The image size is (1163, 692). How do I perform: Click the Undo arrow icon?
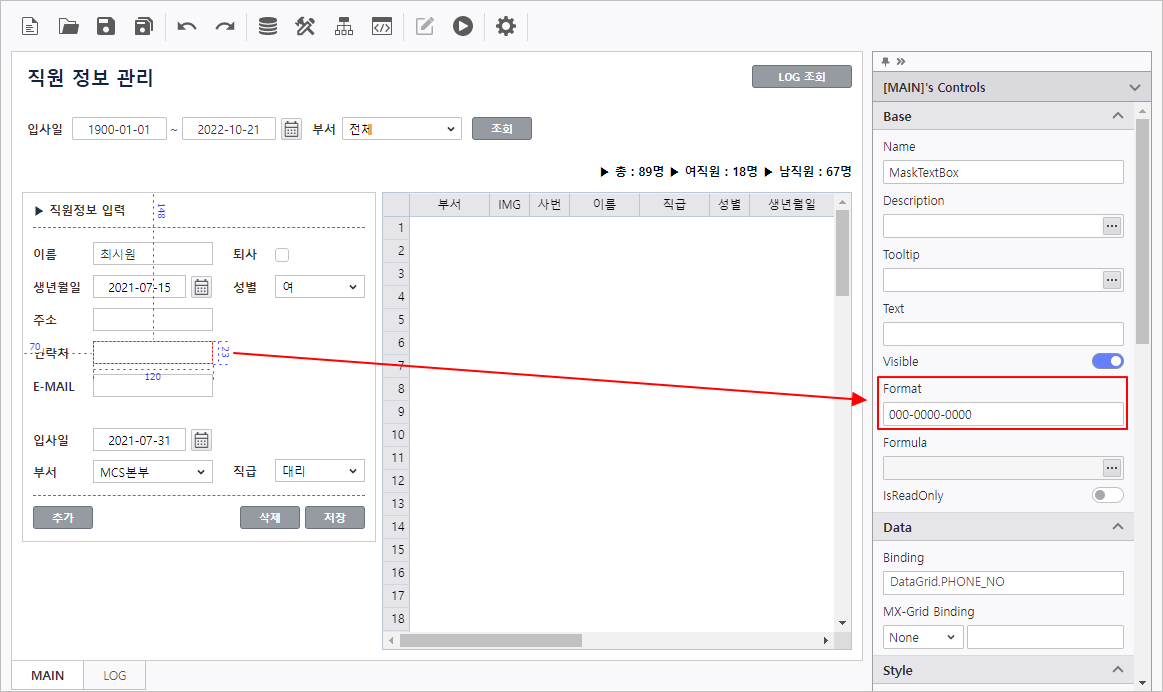(x=187, y=27)
